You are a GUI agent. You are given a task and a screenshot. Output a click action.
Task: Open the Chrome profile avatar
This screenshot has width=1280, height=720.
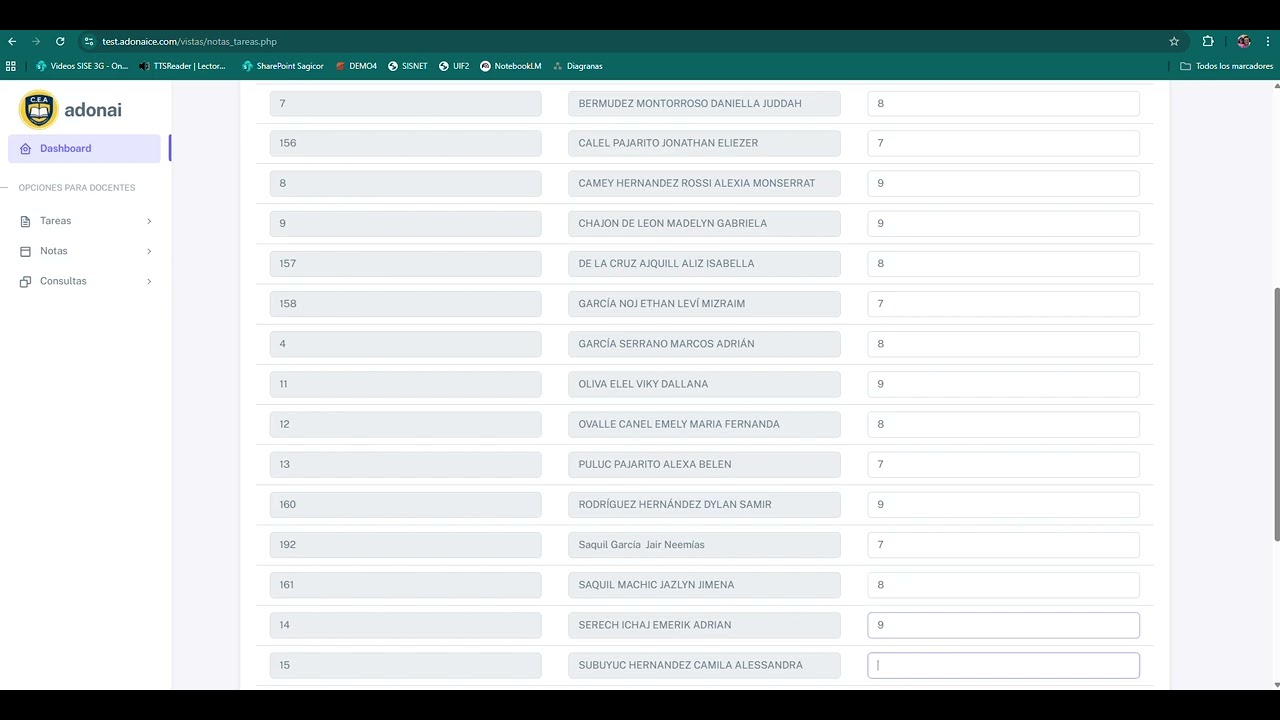[x=1244, y=41]
